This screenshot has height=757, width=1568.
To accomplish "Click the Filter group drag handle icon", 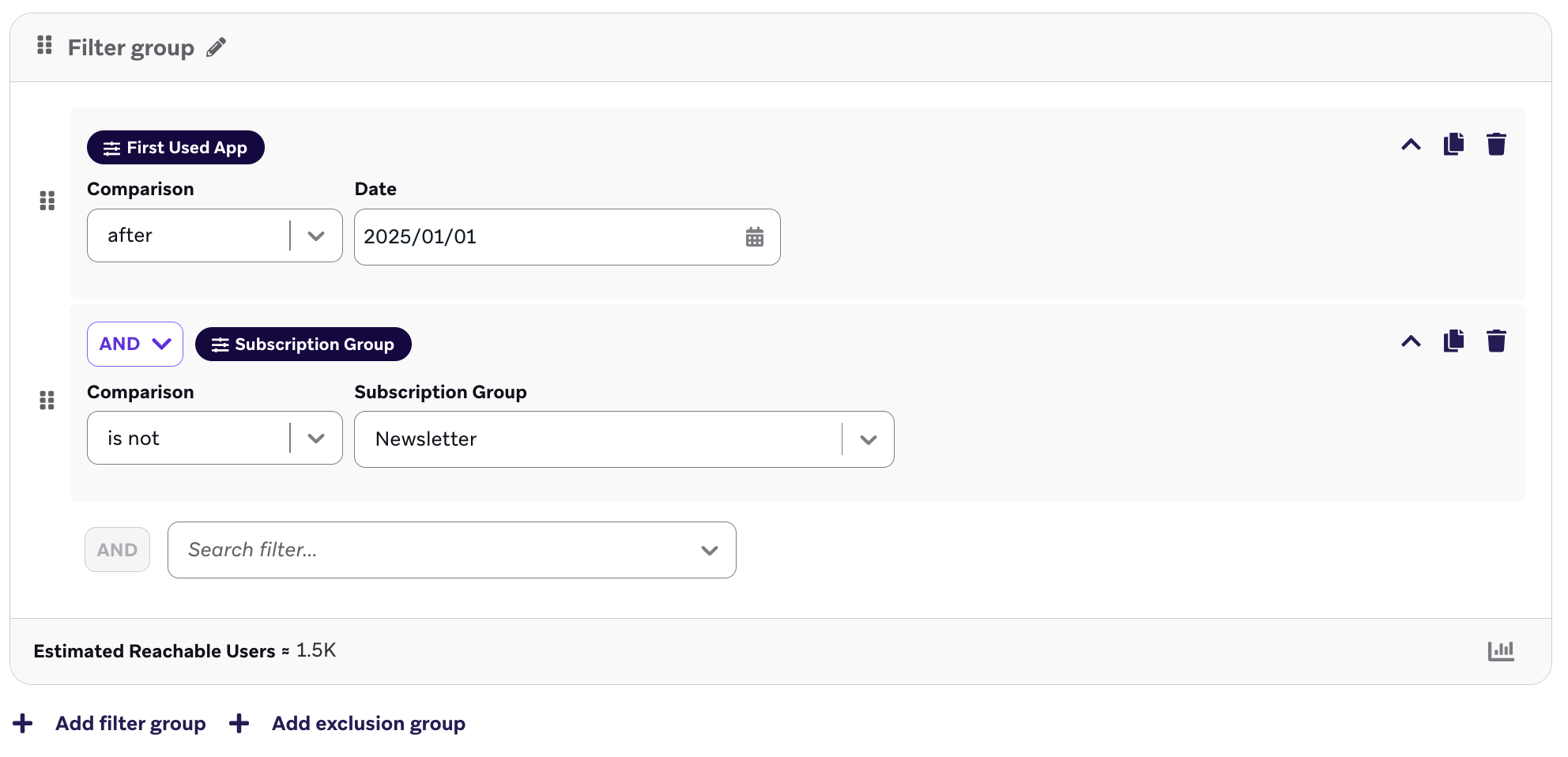I will (x=44, y=45).
